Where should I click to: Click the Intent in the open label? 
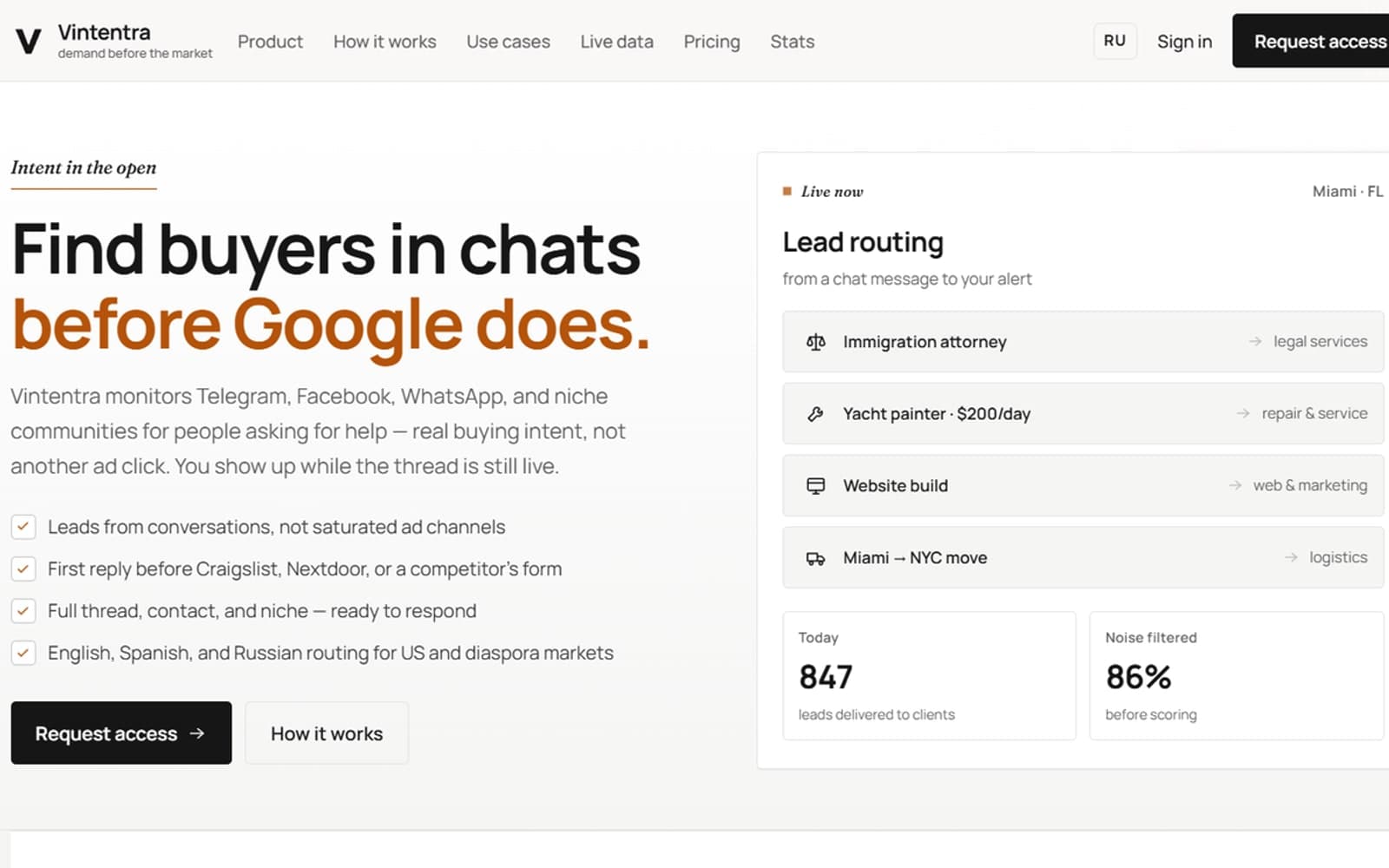(x=83, y=168)
